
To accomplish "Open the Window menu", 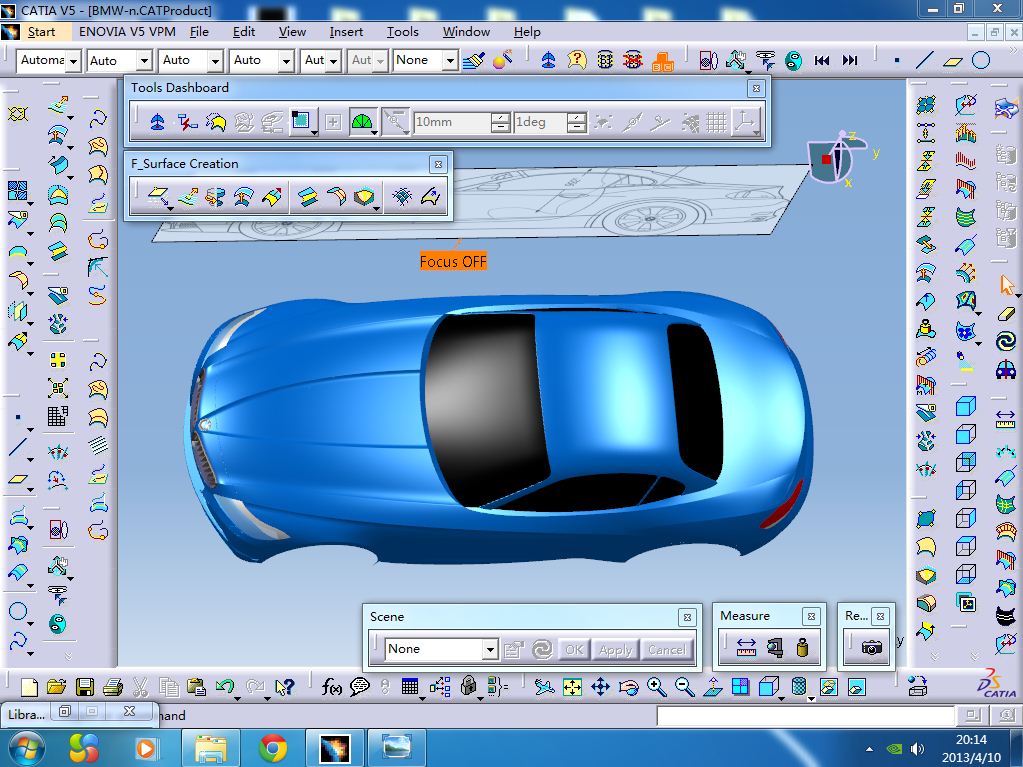I will (466, 32).
